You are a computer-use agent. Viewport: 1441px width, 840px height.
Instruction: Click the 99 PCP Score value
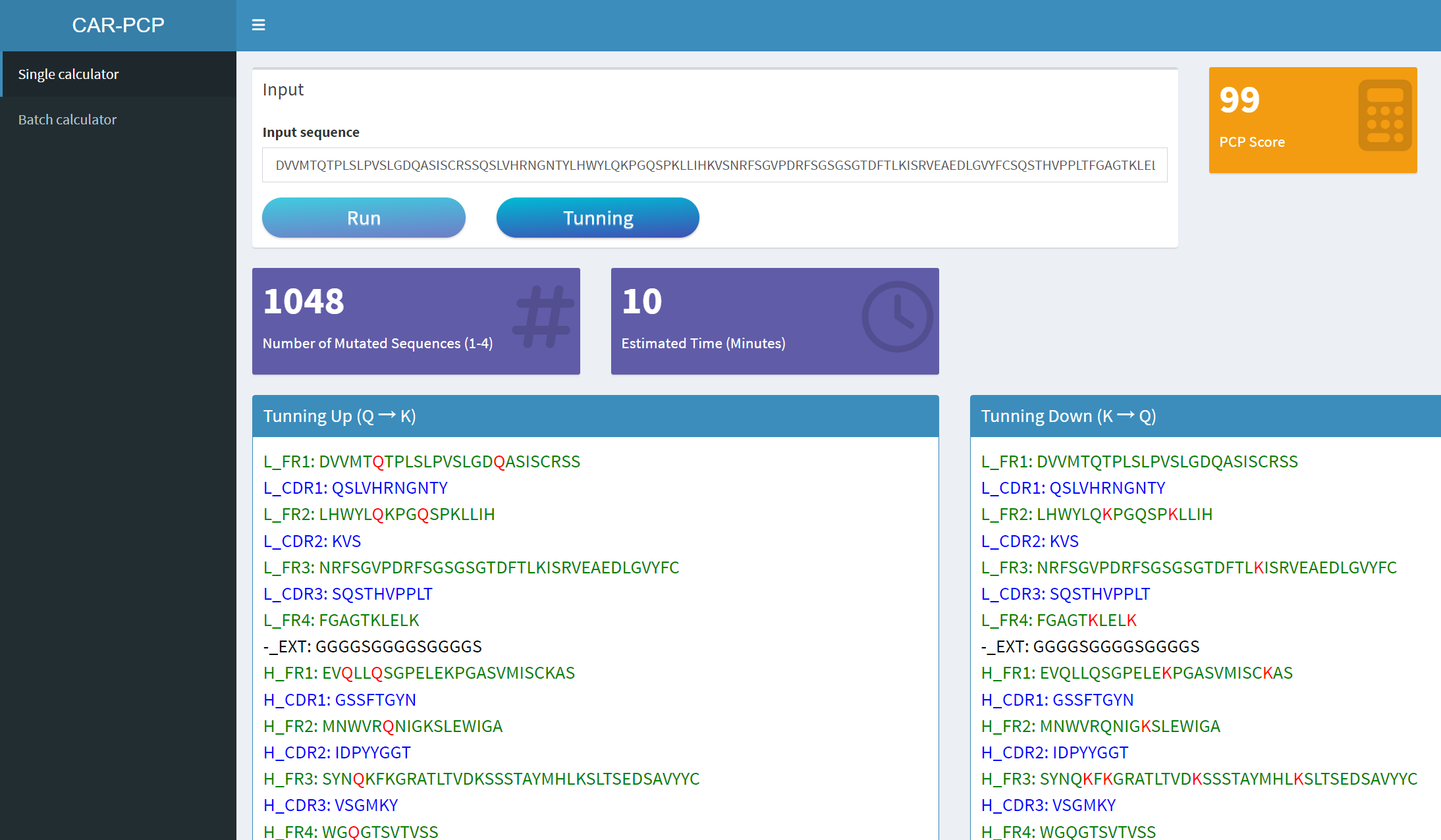click(1239, 100)
